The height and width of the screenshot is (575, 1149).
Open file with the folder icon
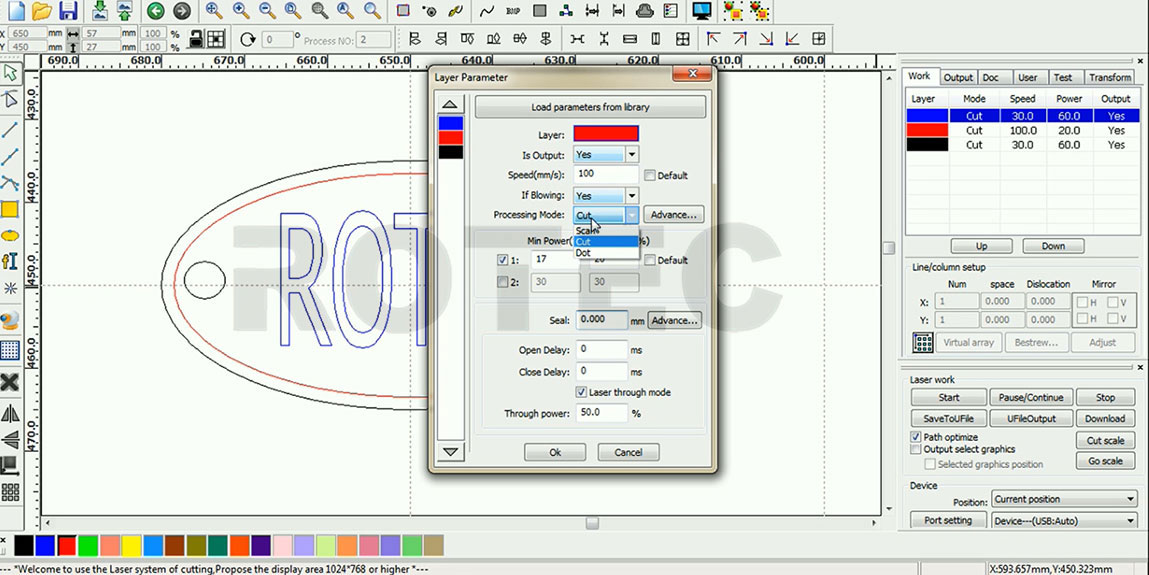41,11
